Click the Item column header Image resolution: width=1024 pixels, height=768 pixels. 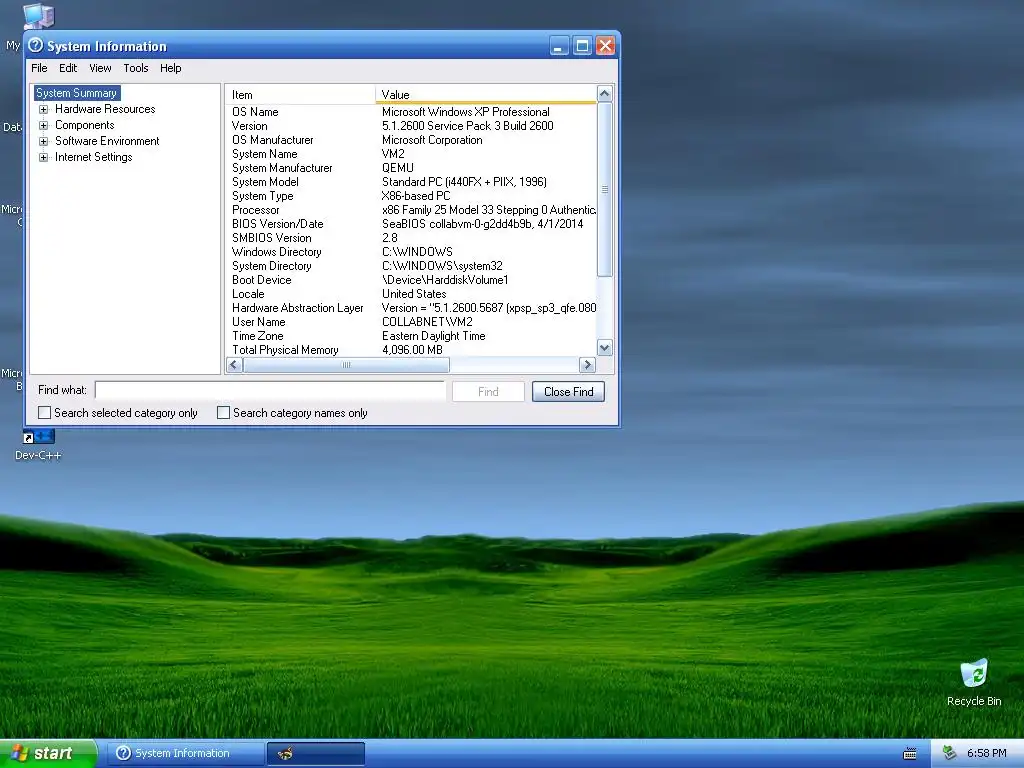[x=300, y=95]
